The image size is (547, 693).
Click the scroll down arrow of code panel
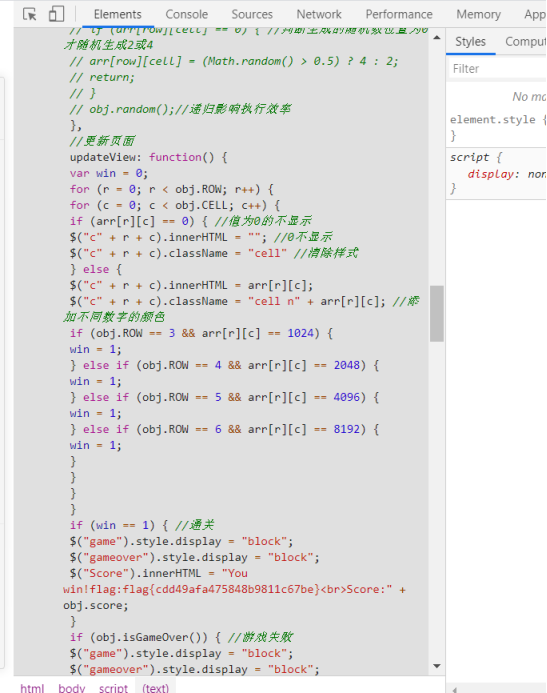[437, 666]
